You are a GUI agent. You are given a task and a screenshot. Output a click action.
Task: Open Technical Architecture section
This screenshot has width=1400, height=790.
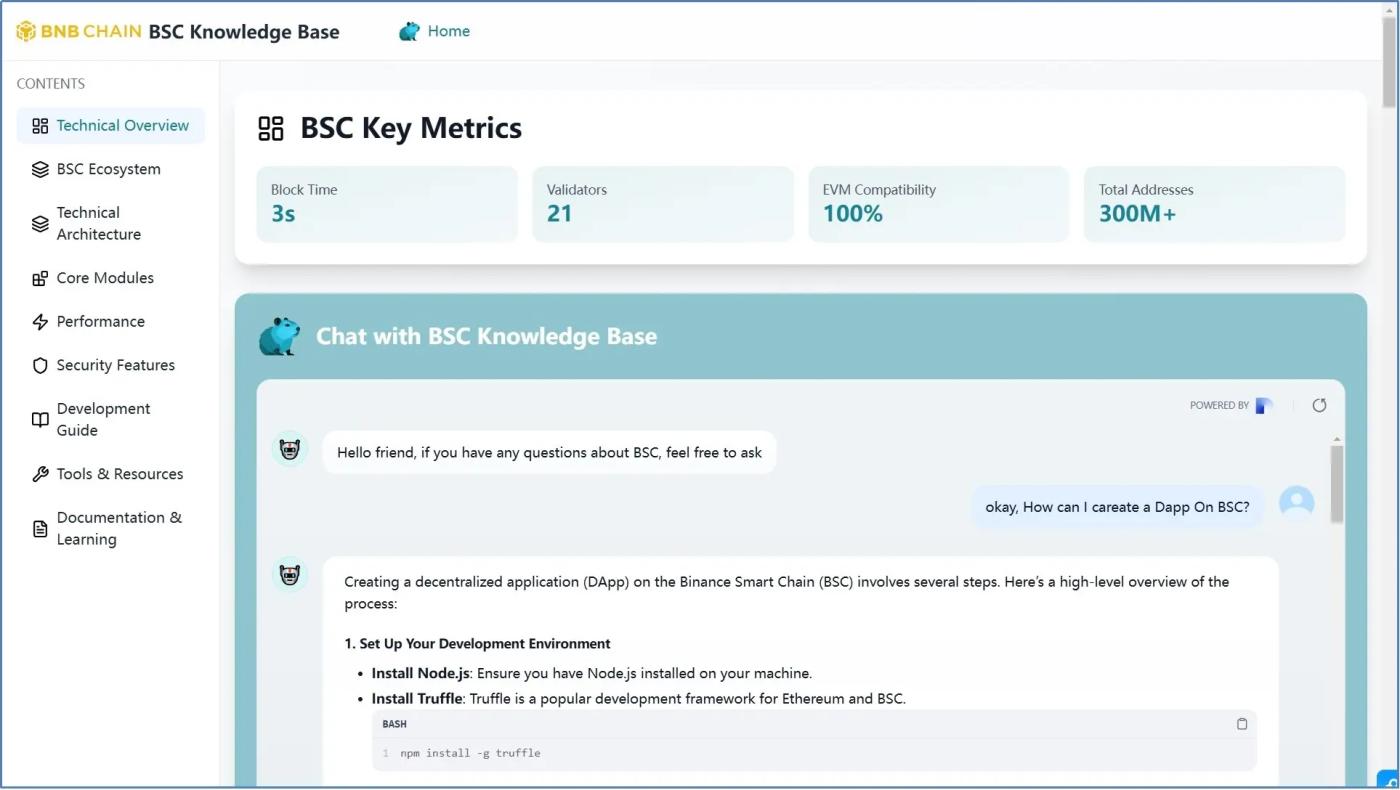[98, 224]
